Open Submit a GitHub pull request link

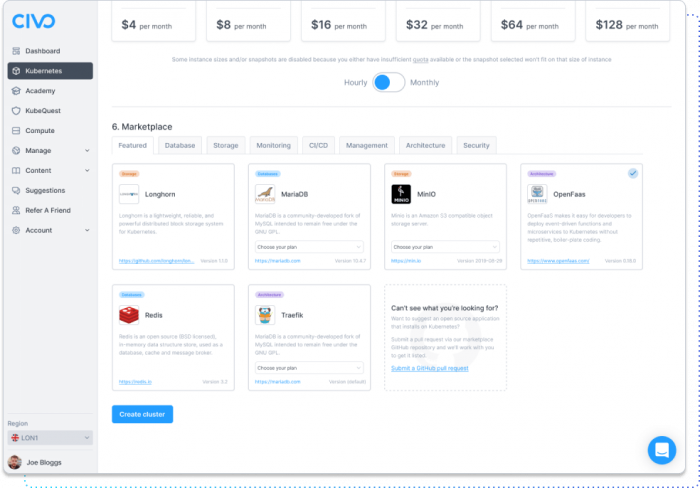(x=429, y=368)
